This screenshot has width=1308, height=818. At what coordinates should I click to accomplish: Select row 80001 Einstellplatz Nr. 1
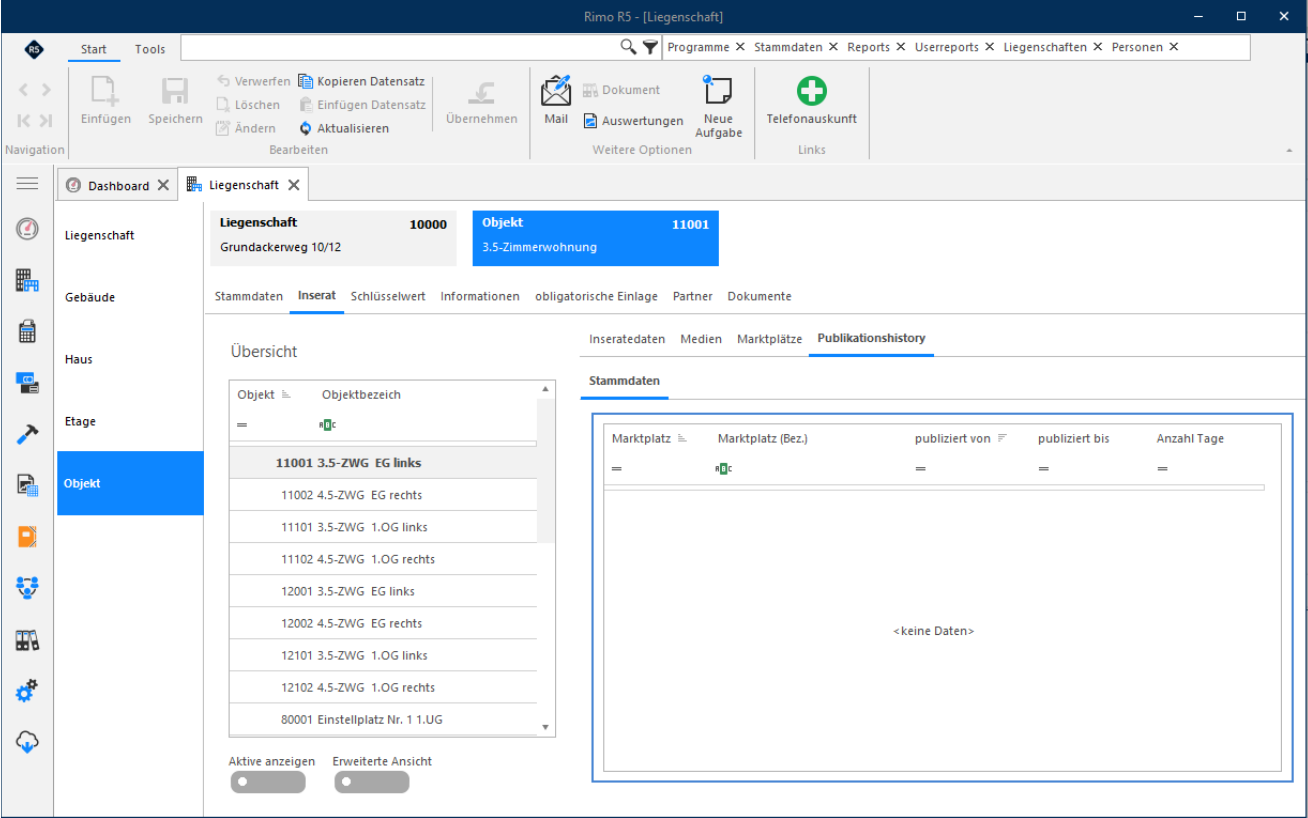(383, 719)
